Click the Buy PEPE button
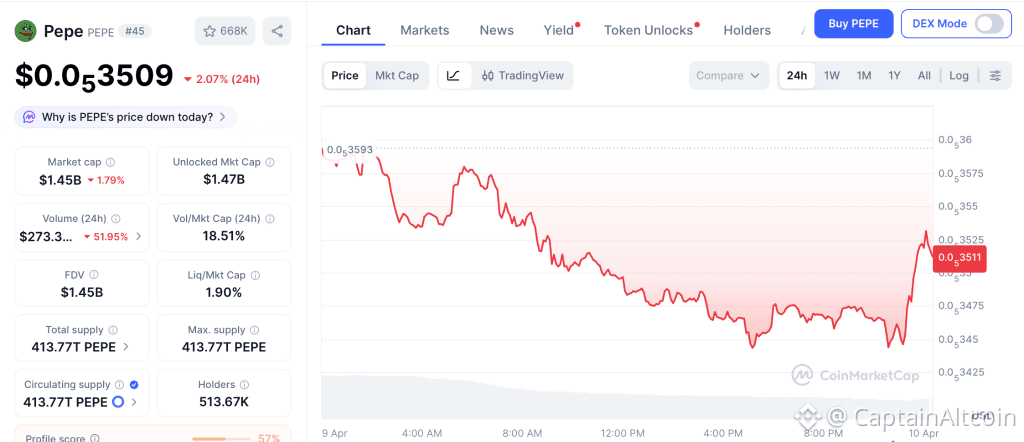1024x442 pixels. tap(853, 24)
